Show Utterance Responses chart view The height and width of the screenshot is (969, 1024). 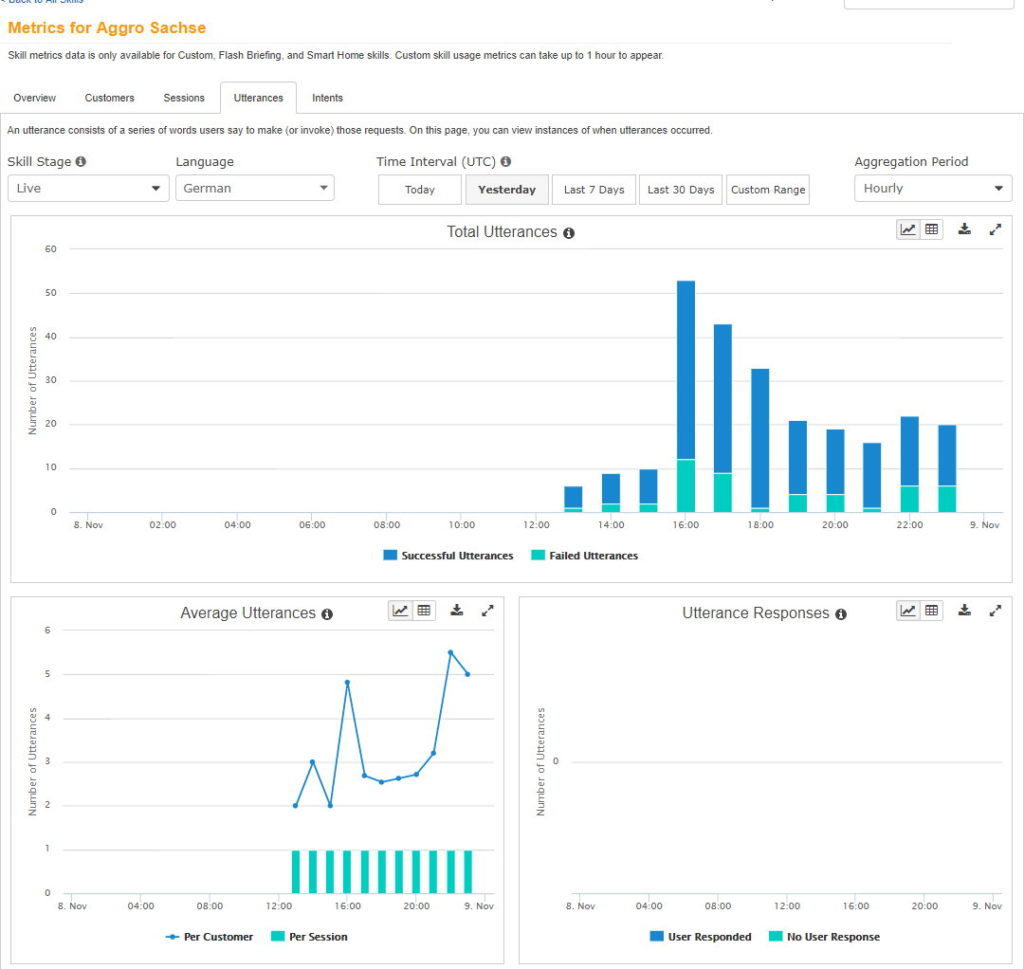(x=908, y=611)
